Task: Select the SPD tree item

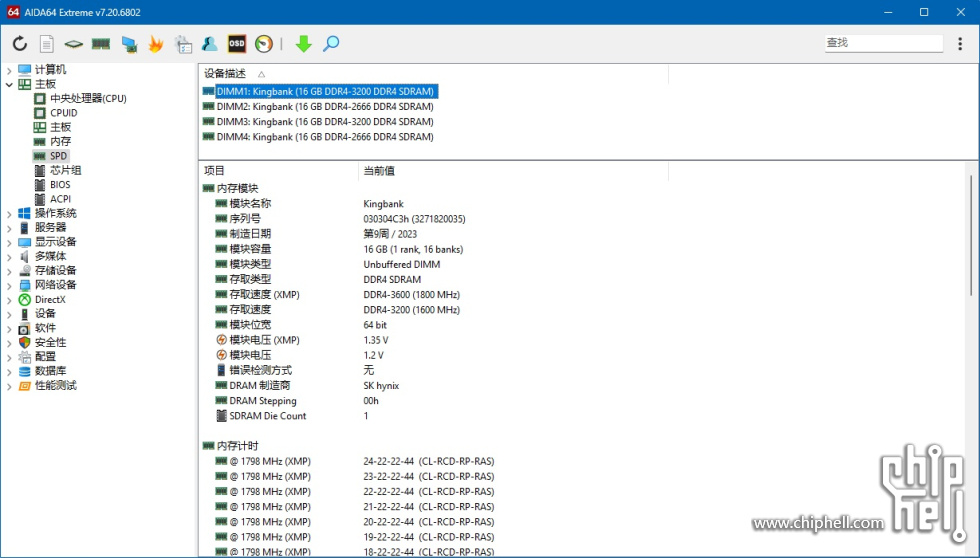Action: (x=59, y=156)
